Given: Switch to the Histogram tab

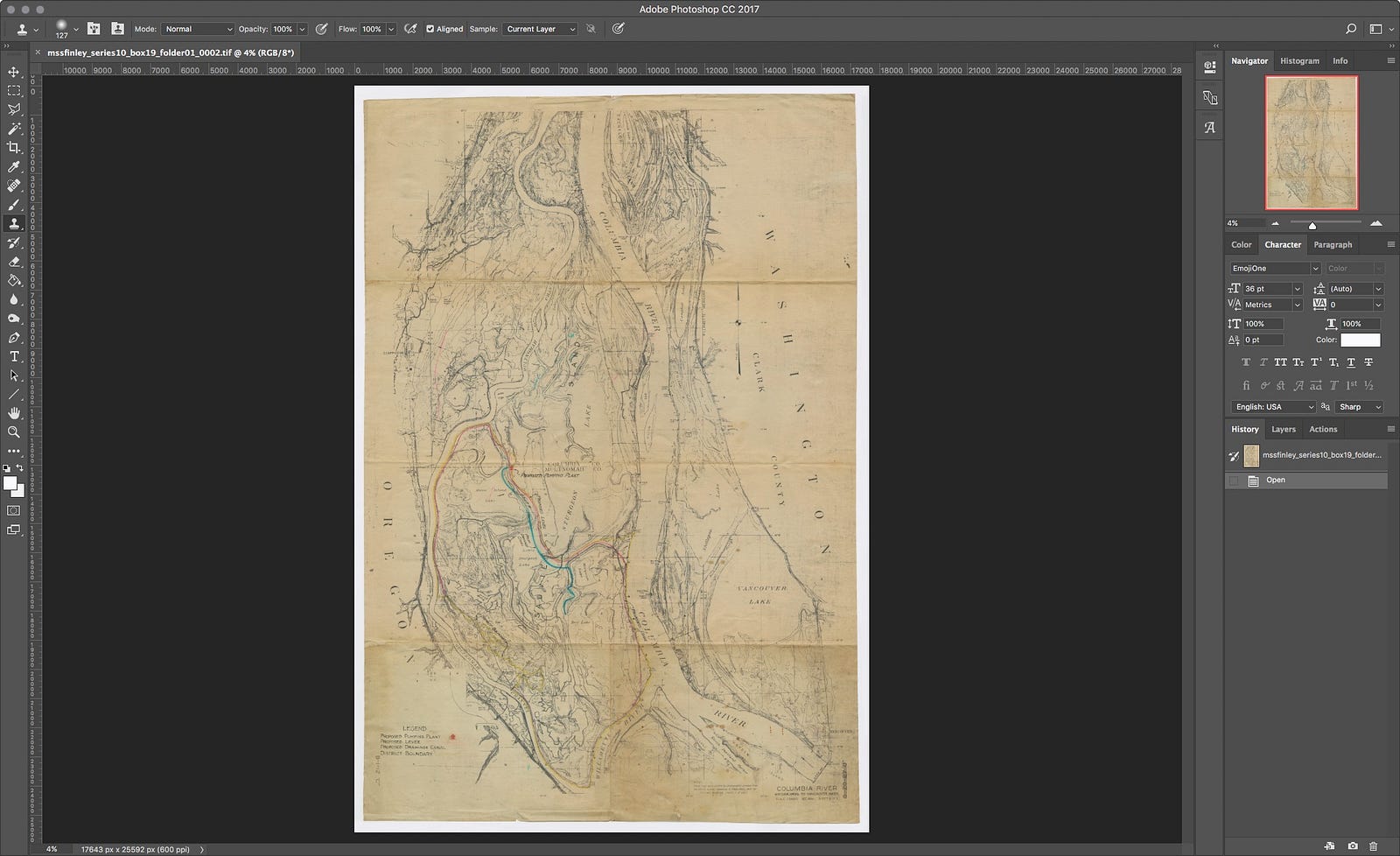Looking at the screenshot, I should point(1299,61).
